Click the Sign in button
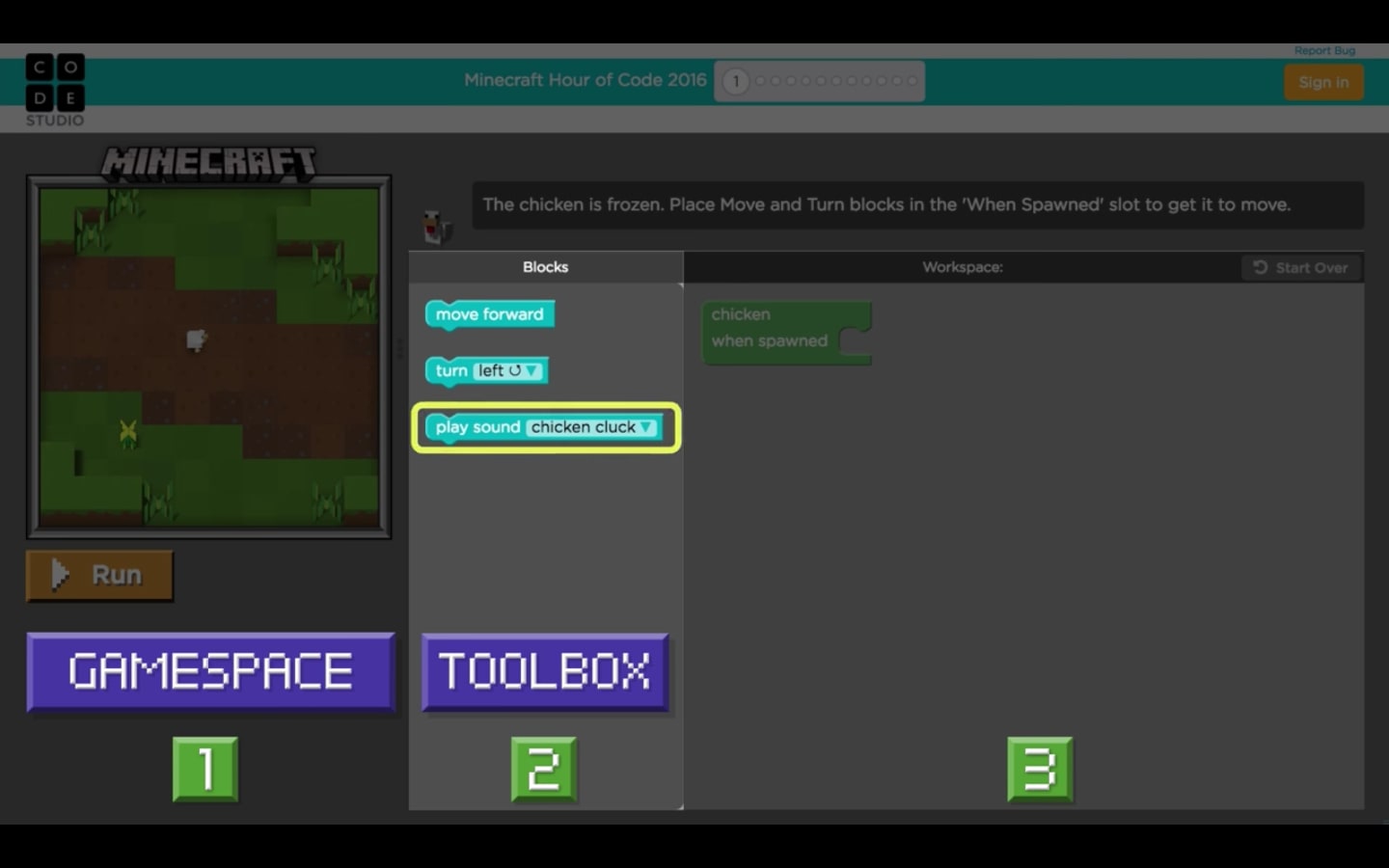 (x=1323, y=82)
